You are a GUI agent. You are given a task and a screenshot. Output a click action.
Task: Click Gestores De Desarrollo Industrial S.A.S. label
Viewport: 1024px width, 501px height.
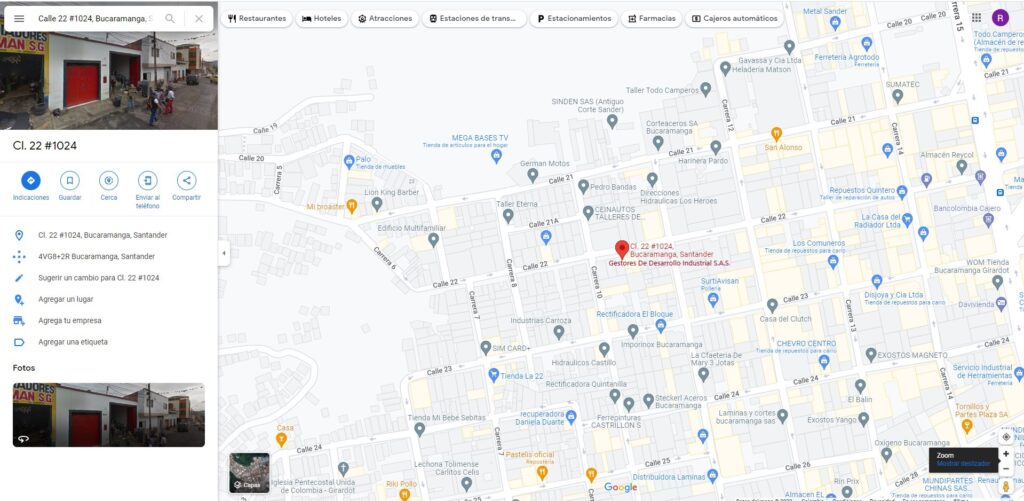tap(669, 263)
